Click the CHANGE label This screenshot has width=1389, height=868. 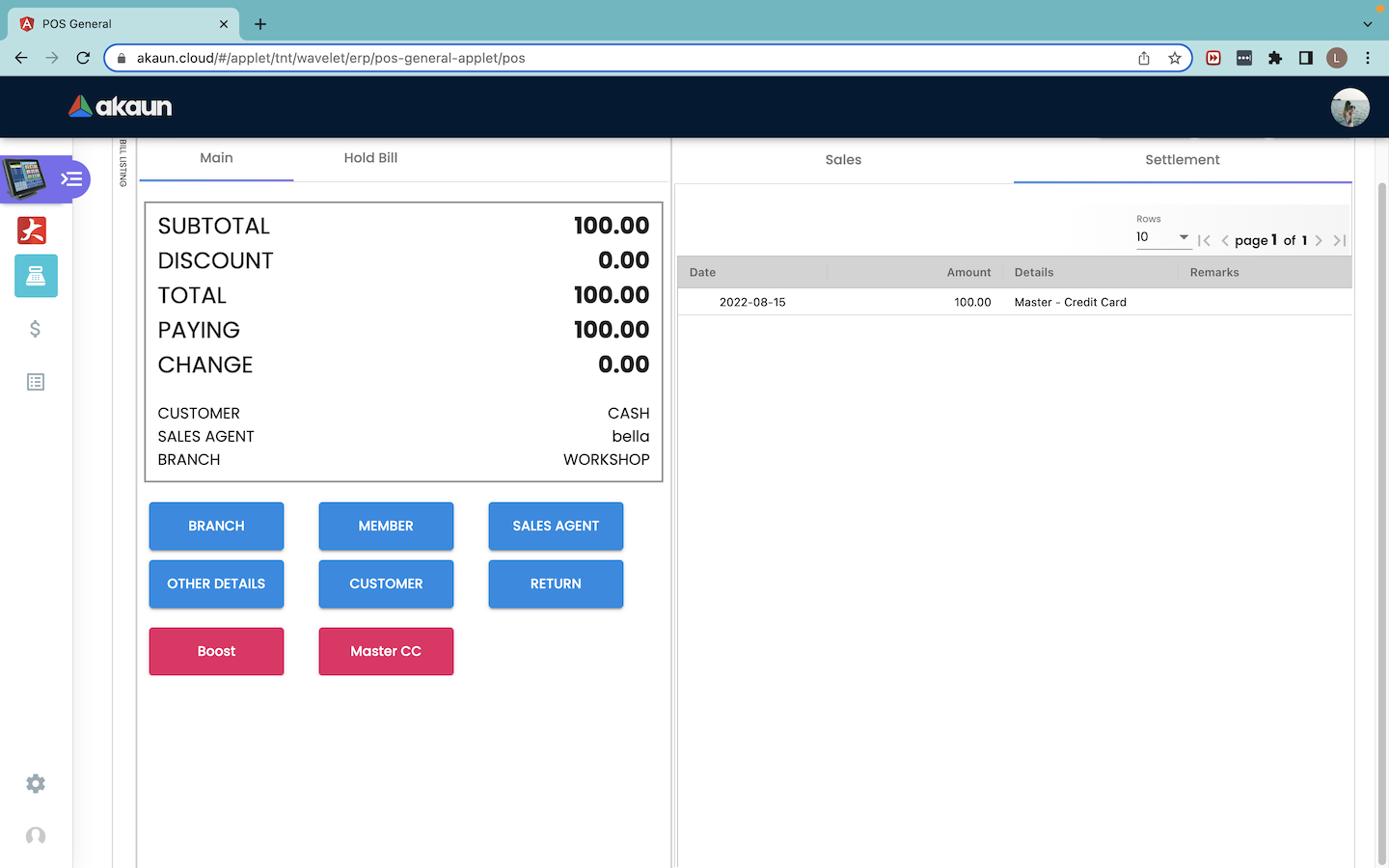tap(205, 365)
